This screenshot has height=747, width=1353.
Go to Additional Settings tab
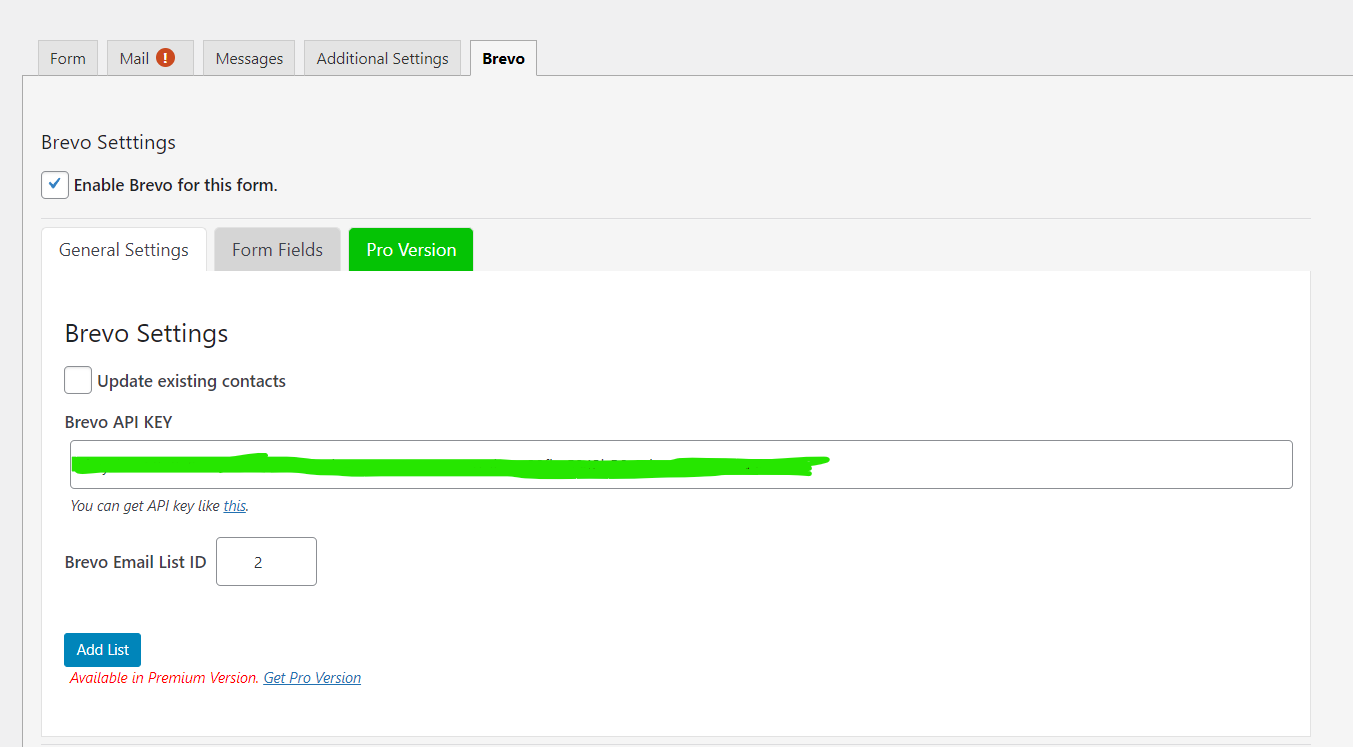click(382, 58)
